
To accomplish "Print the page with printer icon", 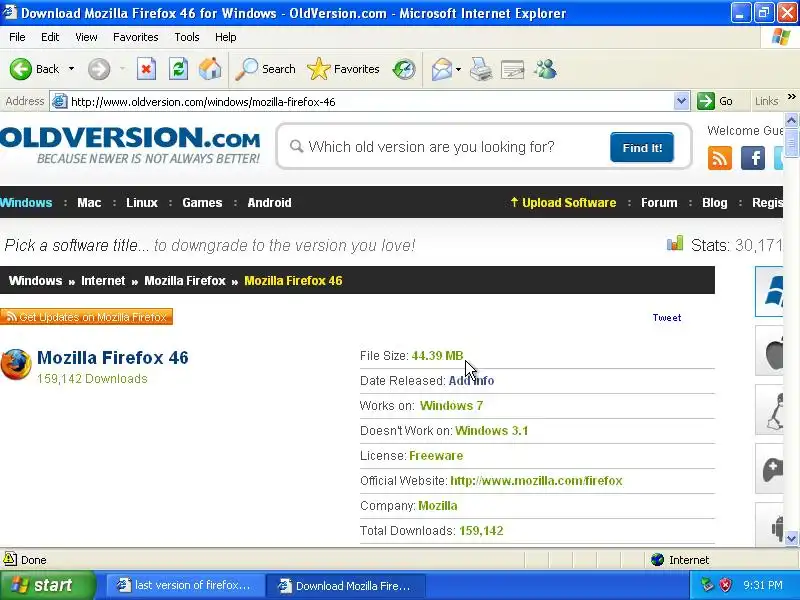I will coord(481,69).
